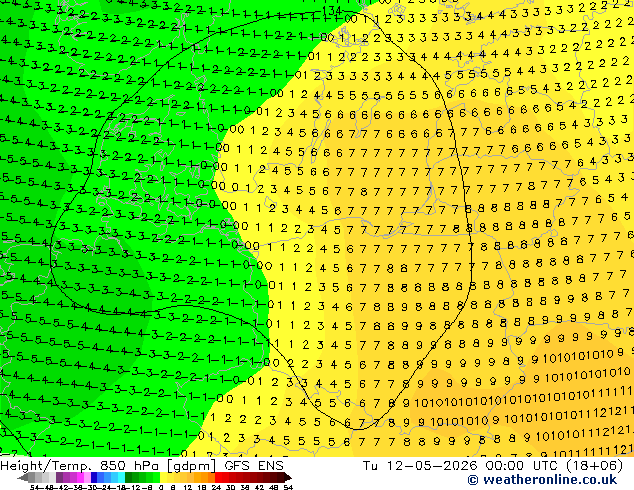Pick the bright yellow legend swatch

pyautogui.click(x=163, y=477)
